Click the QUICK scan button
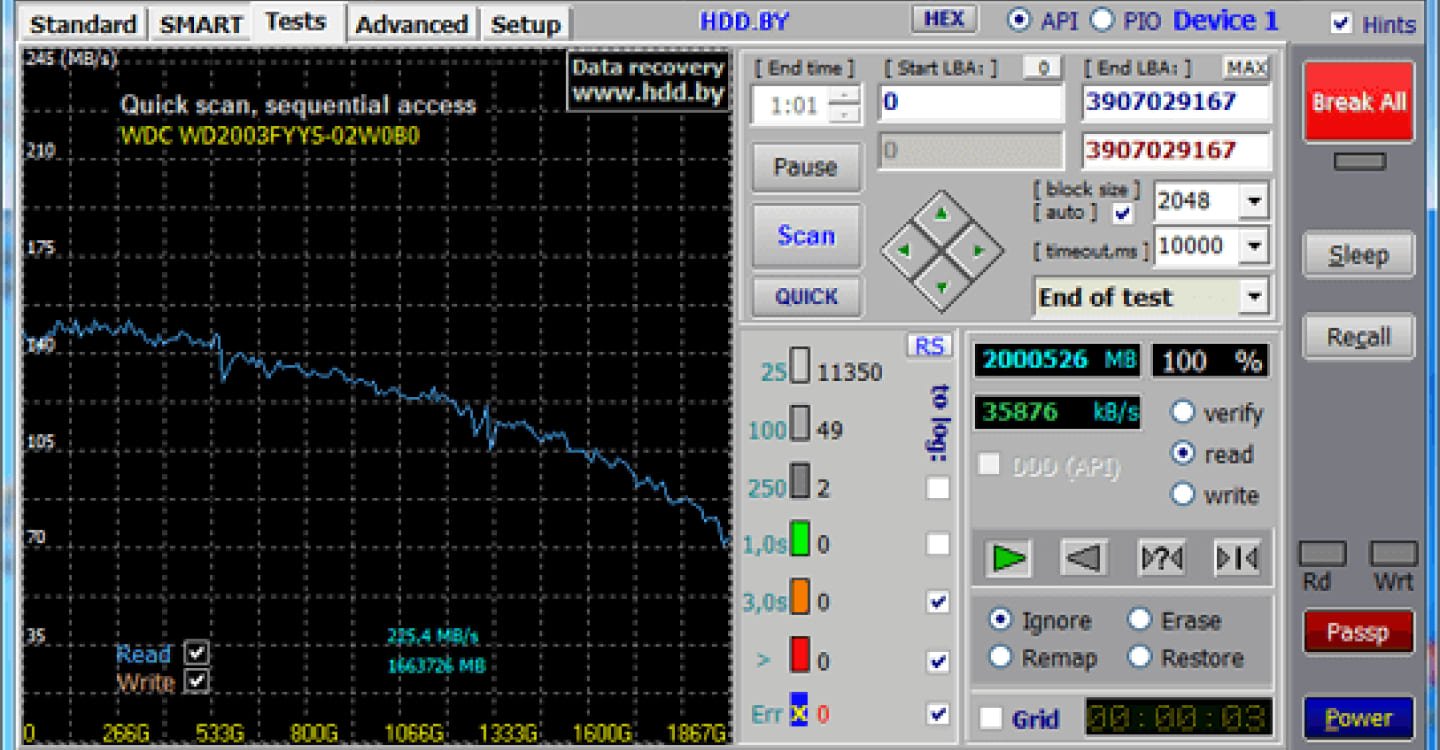 pyautogui.click(x=806, y=297)
